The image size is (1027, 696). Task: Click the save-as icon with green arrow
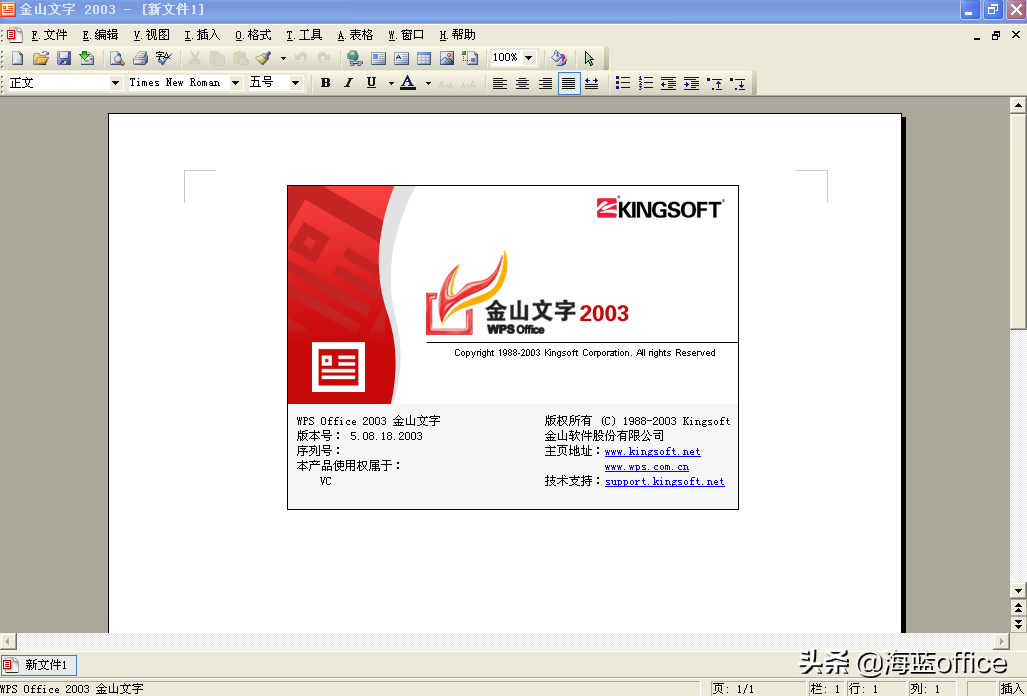click(86, 58)
